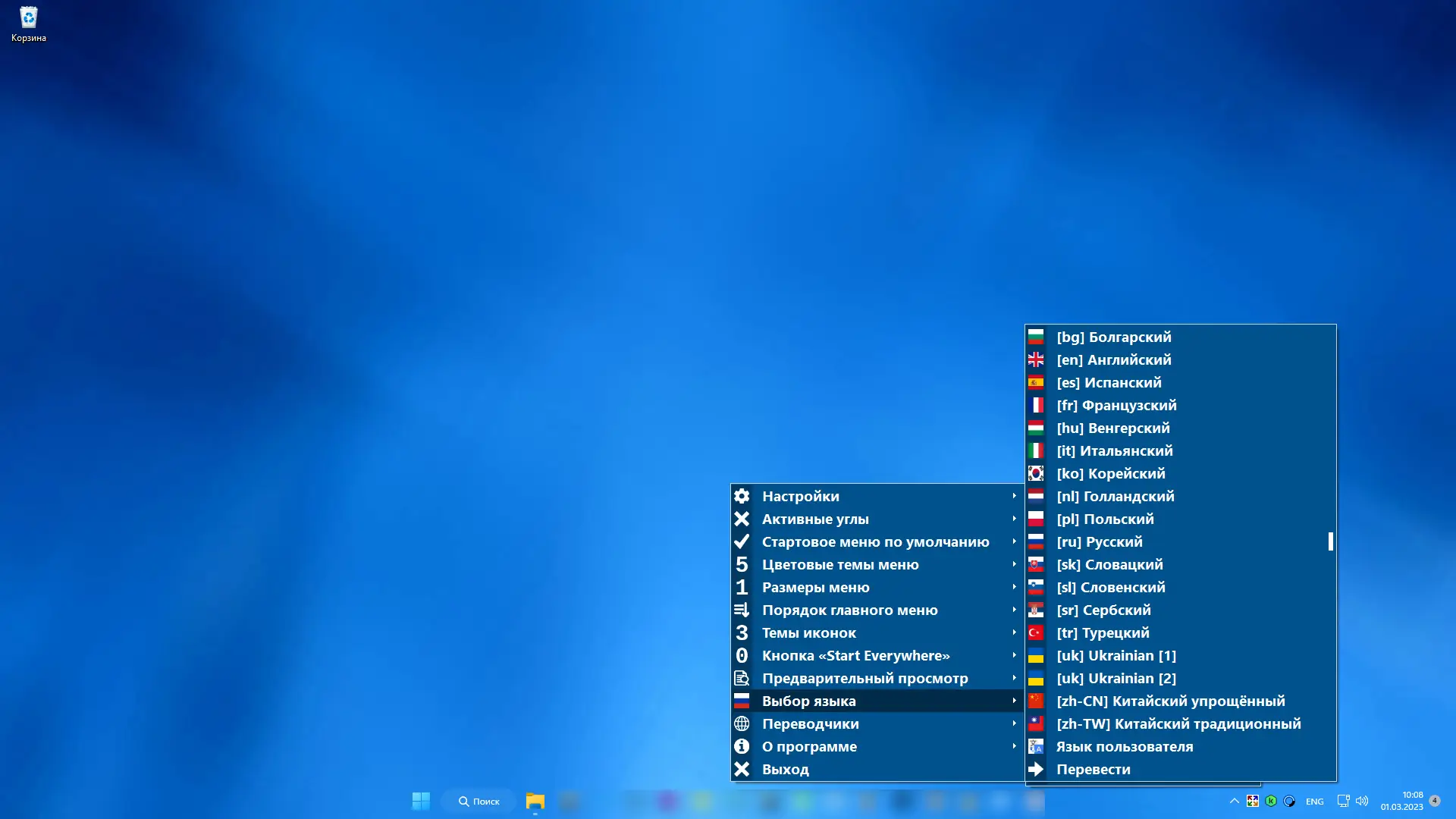This screenshot has height=819, width=1456.
Task: Open the Порядок главного меню entry
Action: tap(849, 610)
